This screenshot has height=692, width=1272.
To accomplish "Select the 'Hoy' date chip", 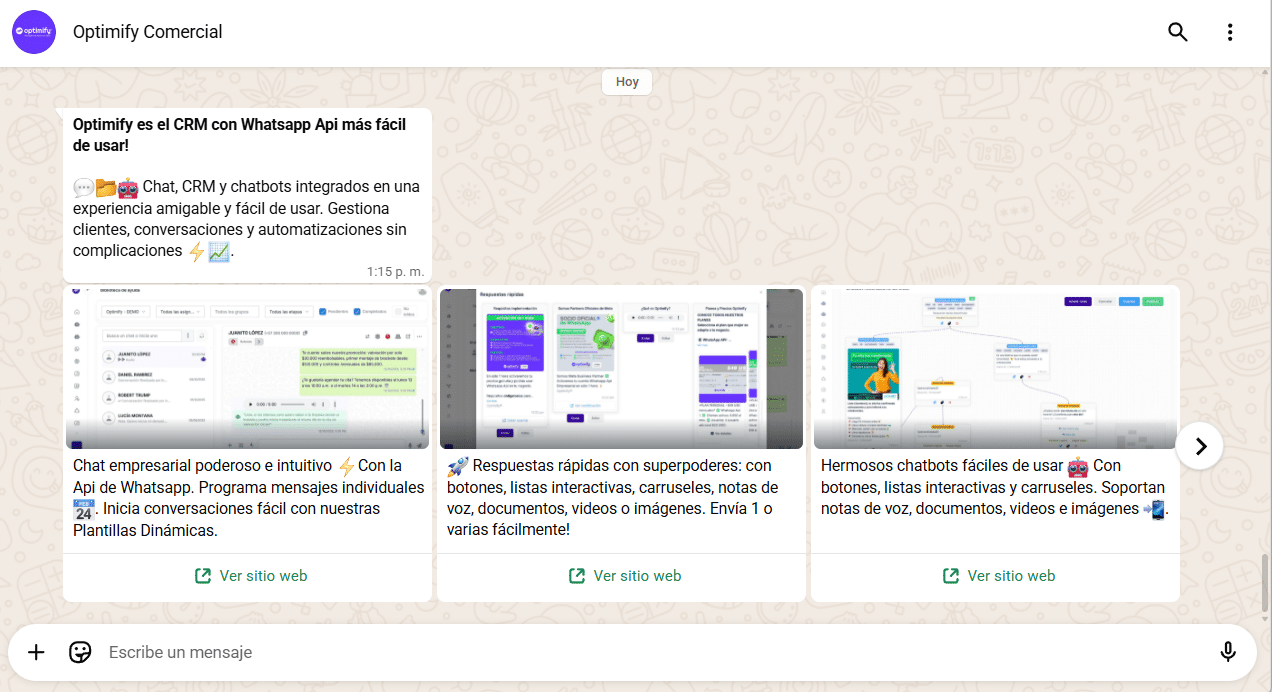I will (627, 82).
